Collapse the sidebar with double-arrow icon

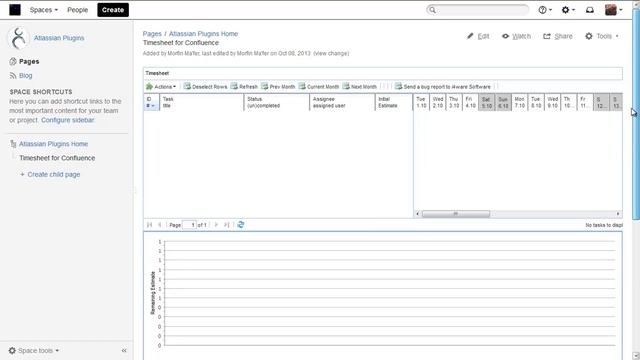point(124,351)
